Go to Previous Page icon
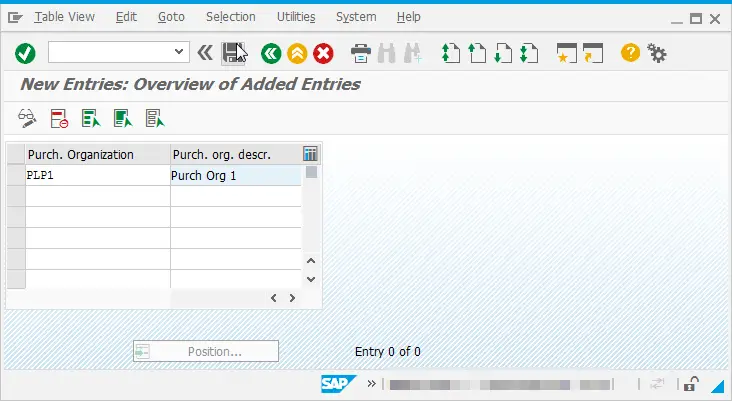The width and height of the screenshot is (732, 401). 477,53
